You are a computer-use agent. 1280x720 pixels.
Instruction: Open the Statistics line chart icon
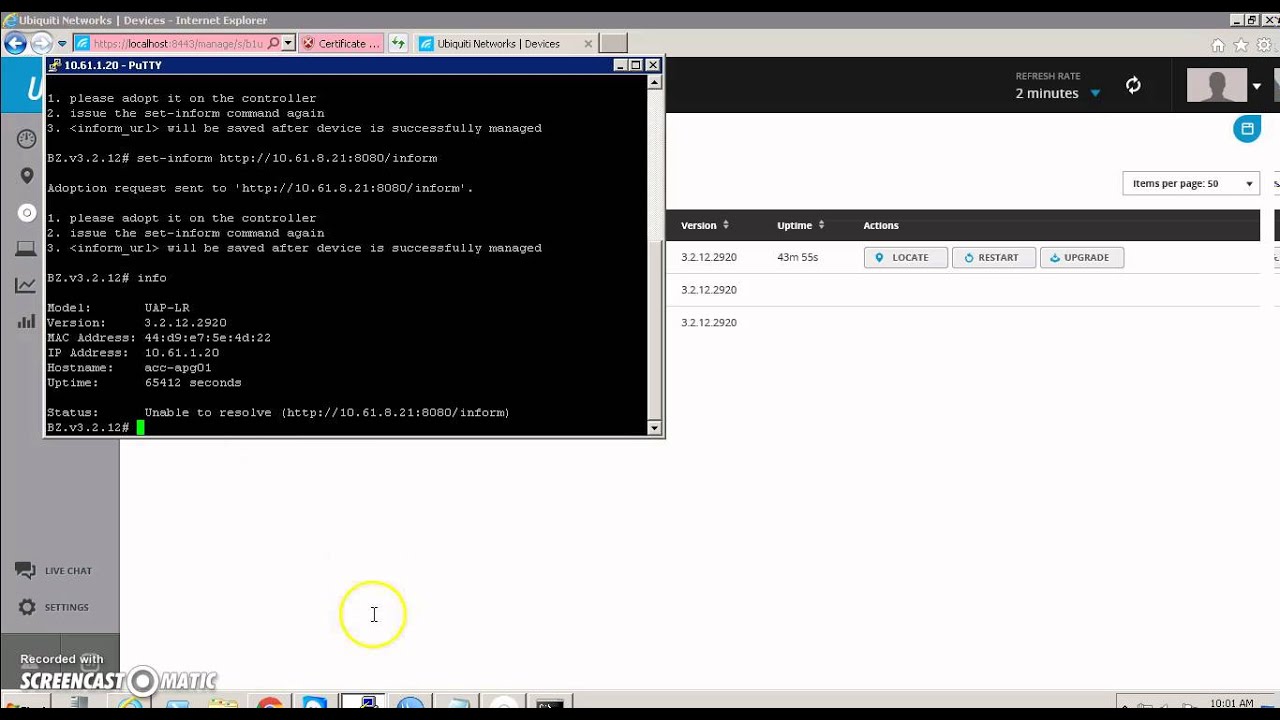pos(27,286)
